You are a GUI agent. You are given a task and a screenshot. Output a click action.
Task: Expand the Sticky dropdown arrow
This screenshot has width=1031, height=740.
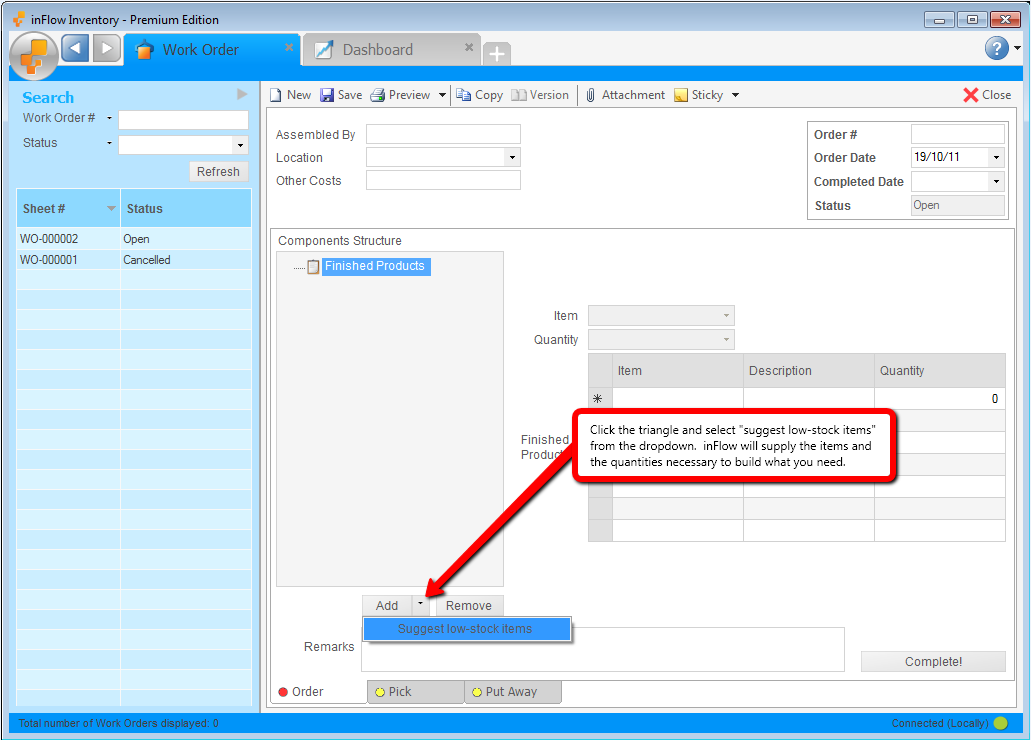(735, 95)
